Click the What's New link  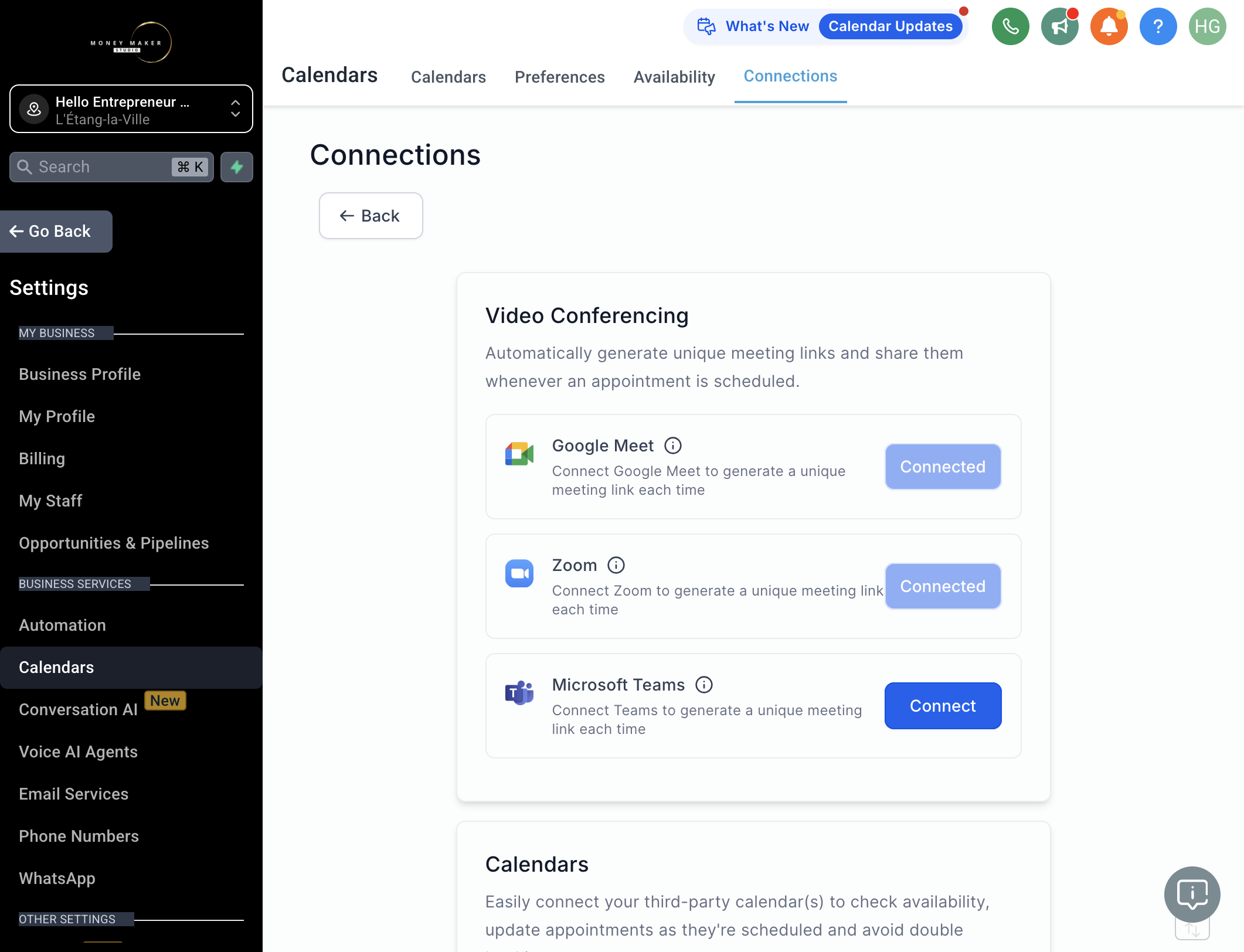(767, 26)
